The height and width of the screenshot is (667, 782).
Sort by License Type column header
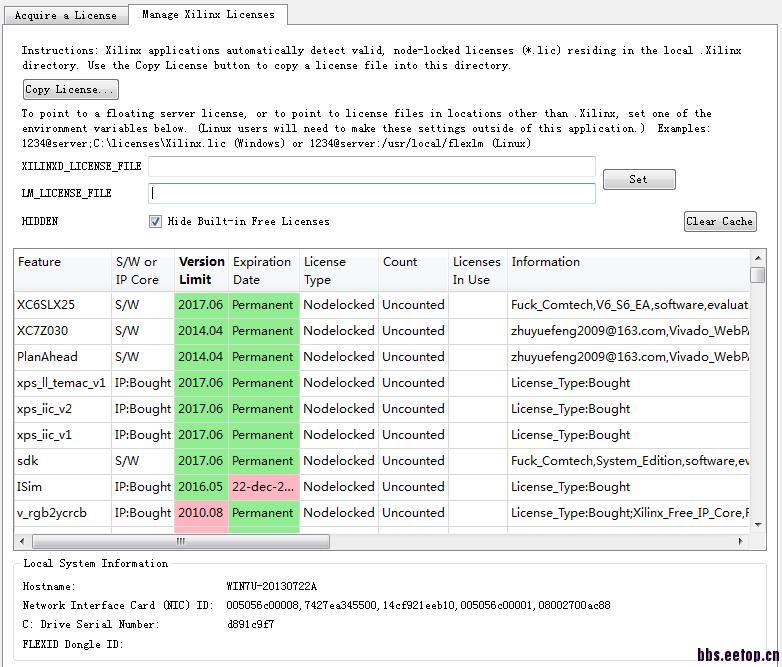pyautogui.click(x=339, y=270)
